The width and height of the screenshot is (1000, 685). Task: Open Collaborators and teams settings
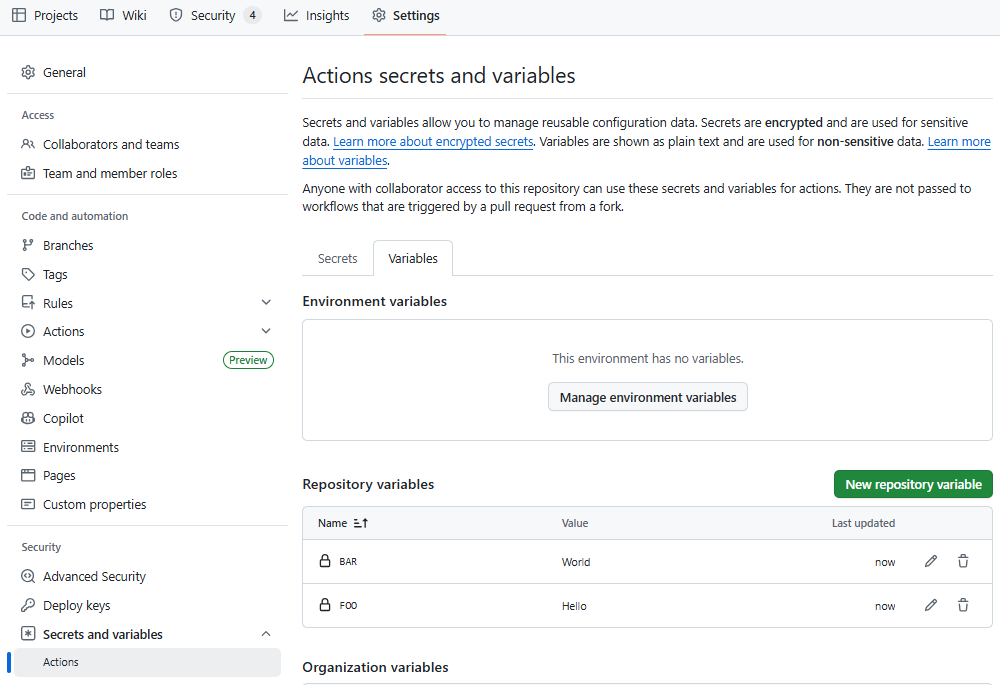point(111,145)
